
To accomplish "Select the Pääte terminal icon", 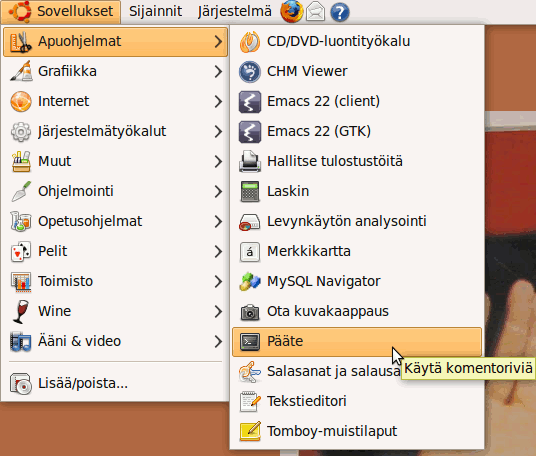I will 250,341.
